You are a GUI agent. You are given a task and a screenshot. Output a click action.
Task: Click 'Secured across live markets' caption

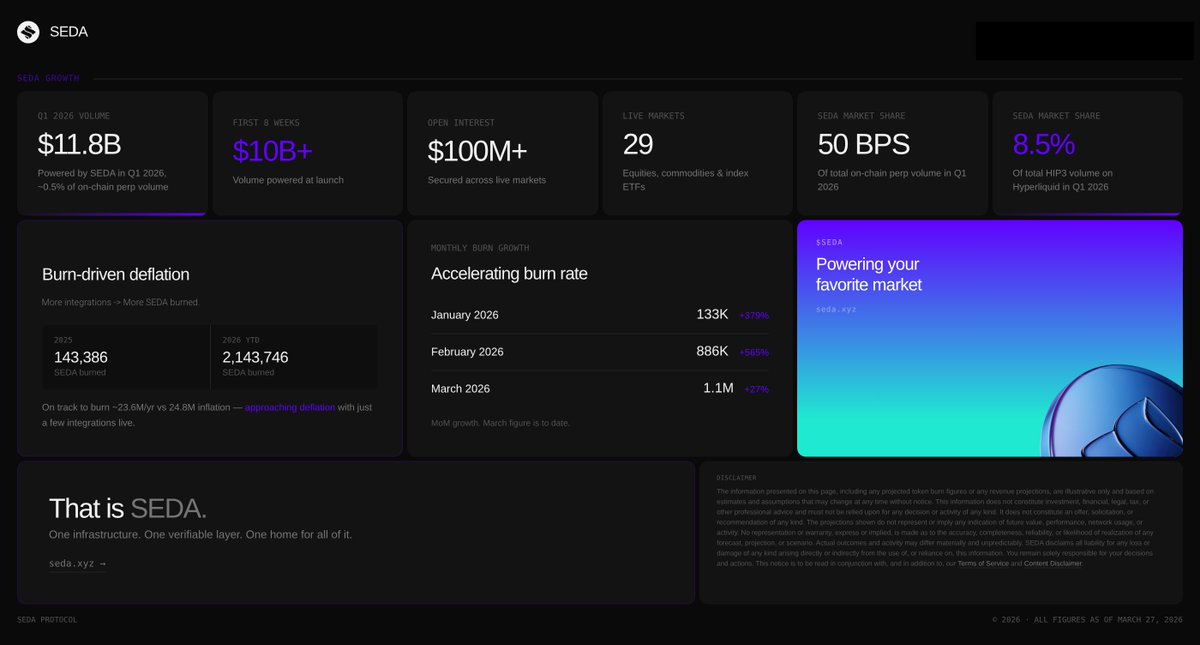pos(487,180)
